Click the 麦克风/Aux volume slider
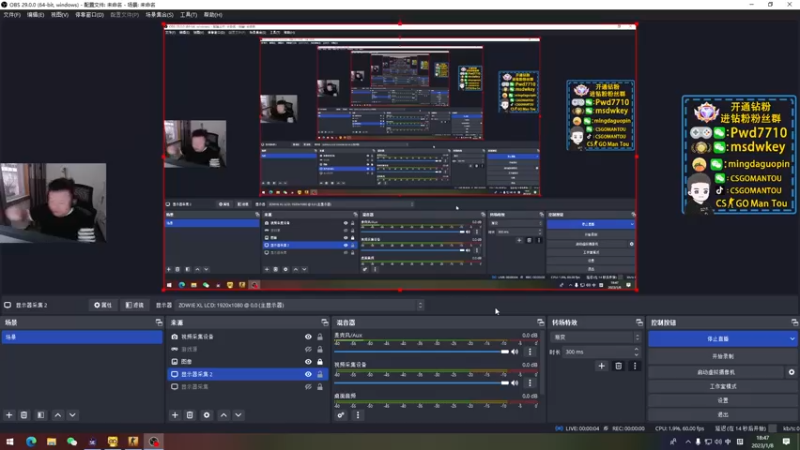The width and height of the screenshot is (800, 450). 421,352
